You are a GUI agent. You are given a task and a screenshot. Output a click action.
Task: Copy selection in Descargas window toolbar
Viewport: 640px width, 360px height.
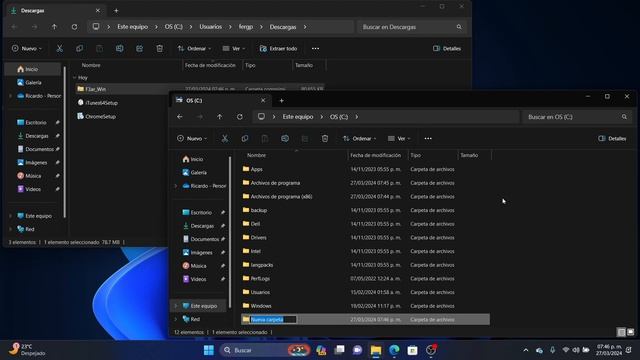[79, 49]
